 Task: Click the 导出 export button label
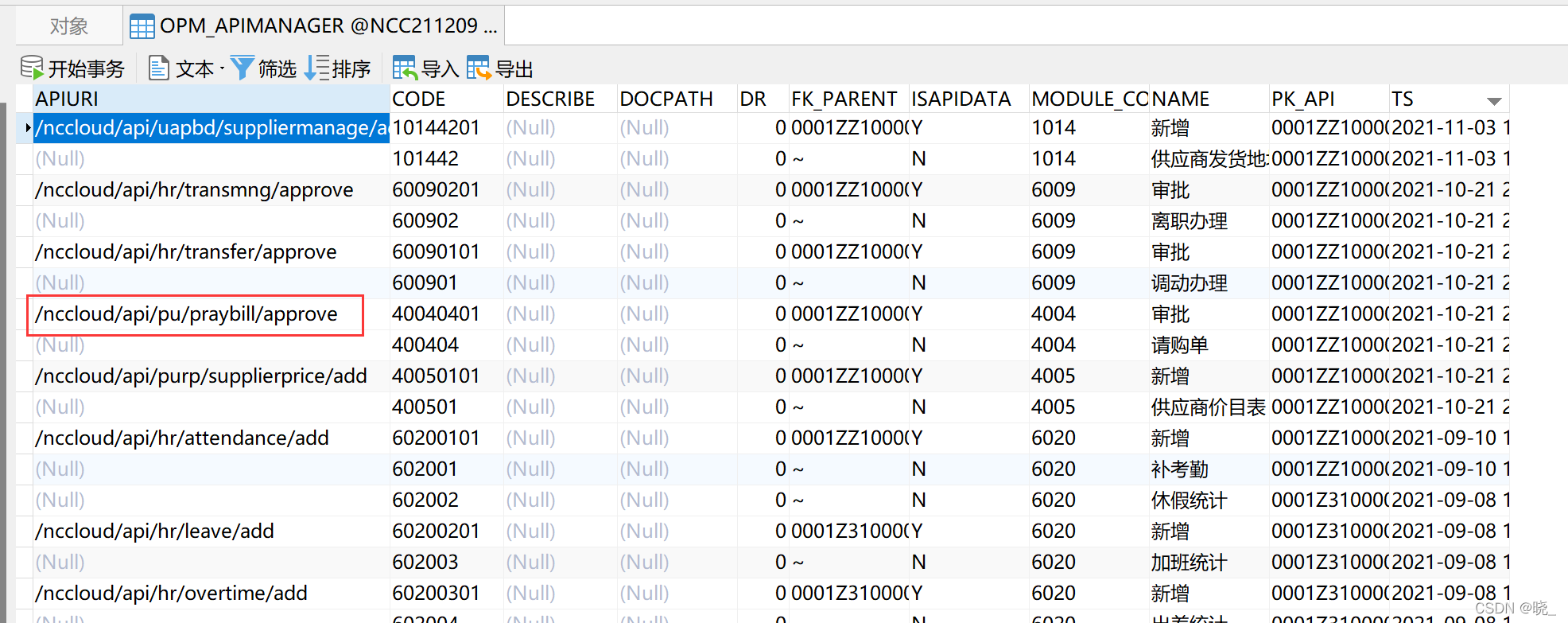[x=514, y=69]
